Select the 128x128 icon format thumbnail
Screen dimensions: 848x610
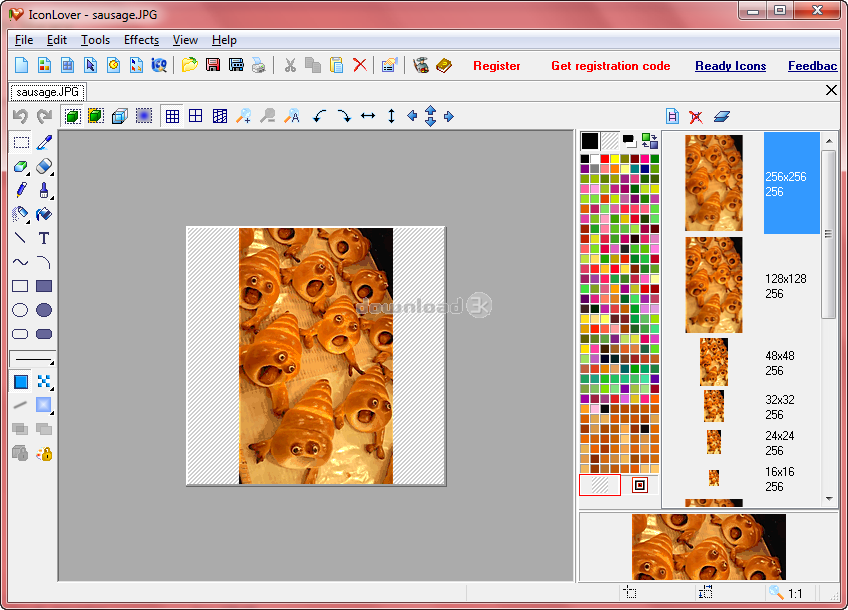(x=714, y=285)
